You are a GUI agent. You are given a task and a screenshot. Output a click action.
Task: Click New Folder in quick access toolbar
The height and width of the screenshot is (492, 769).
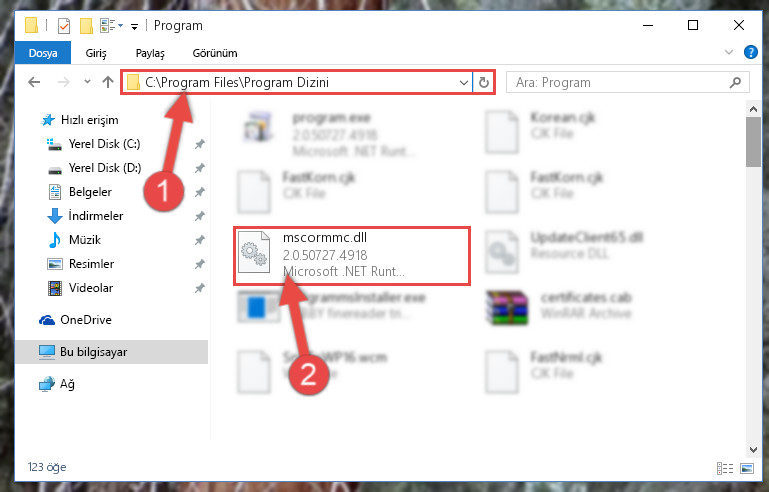(86, 26)
